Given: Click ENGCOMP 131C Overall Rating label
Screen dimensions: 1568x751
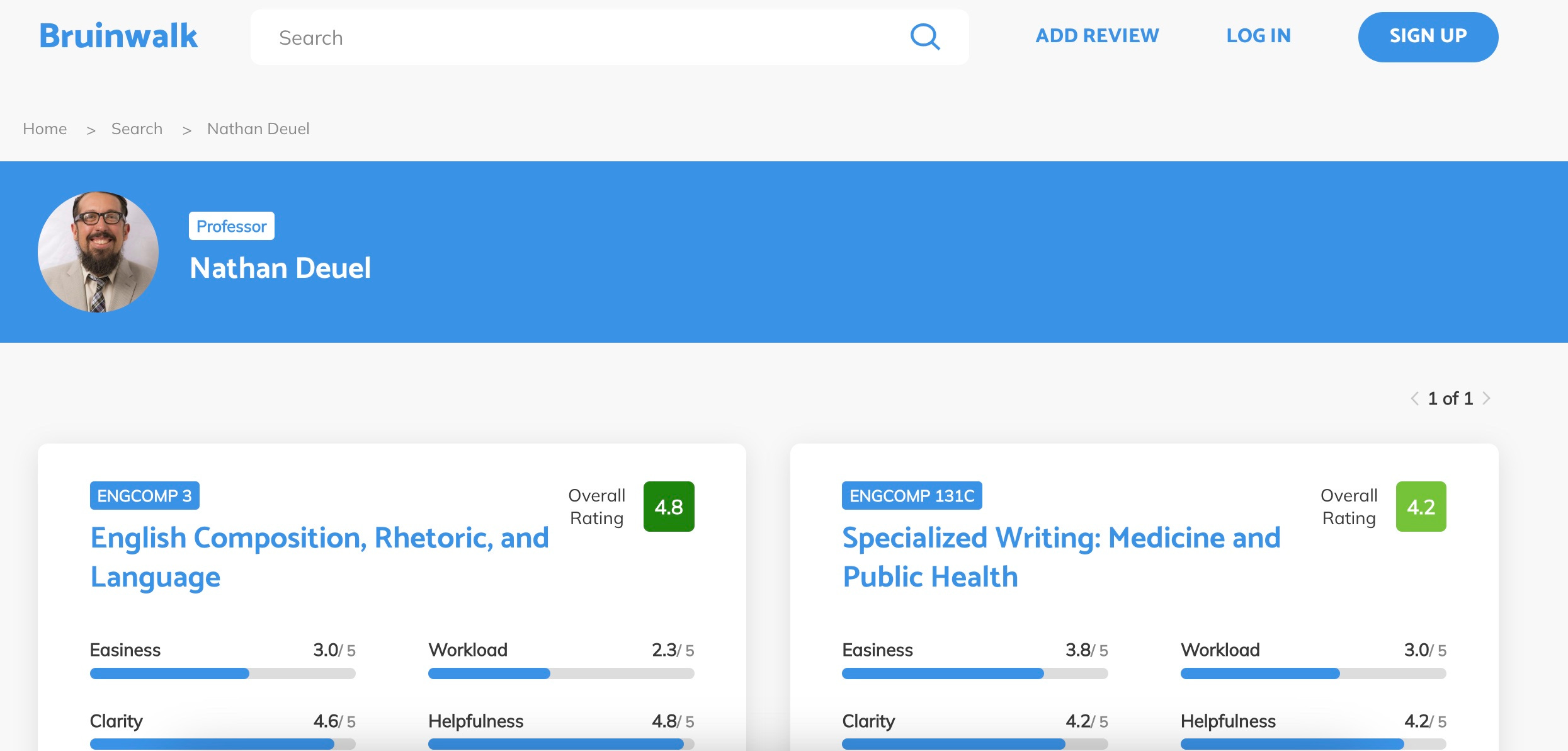Looking at the screenshot, I should [1349, 507].
